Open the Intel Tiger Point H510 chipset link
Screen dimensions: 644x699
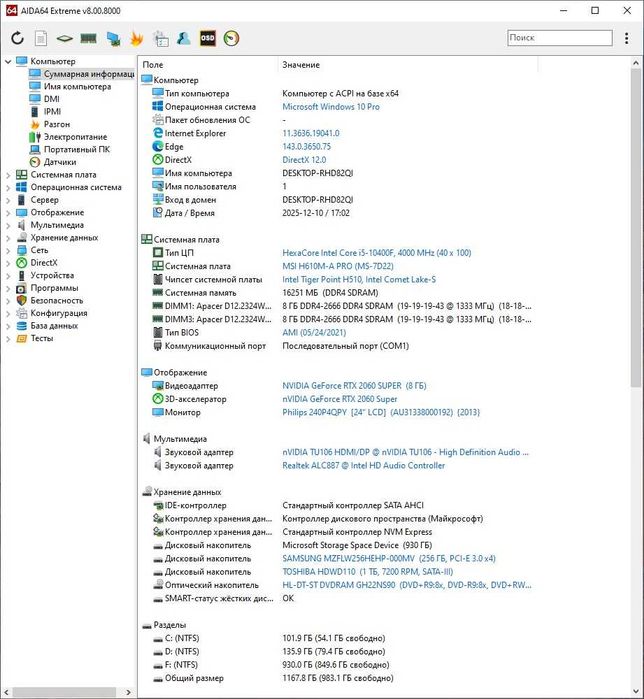click(359, 280)
